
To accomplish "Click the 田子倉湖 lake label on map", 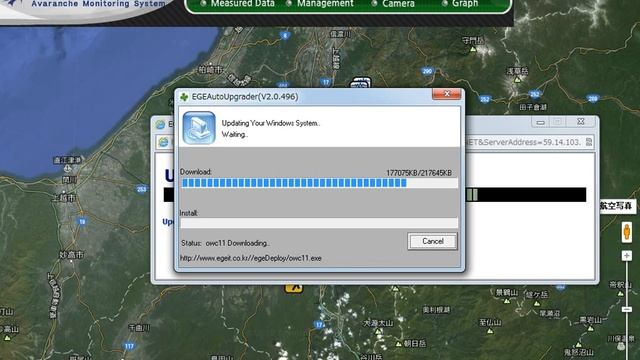I will (533, 107).
